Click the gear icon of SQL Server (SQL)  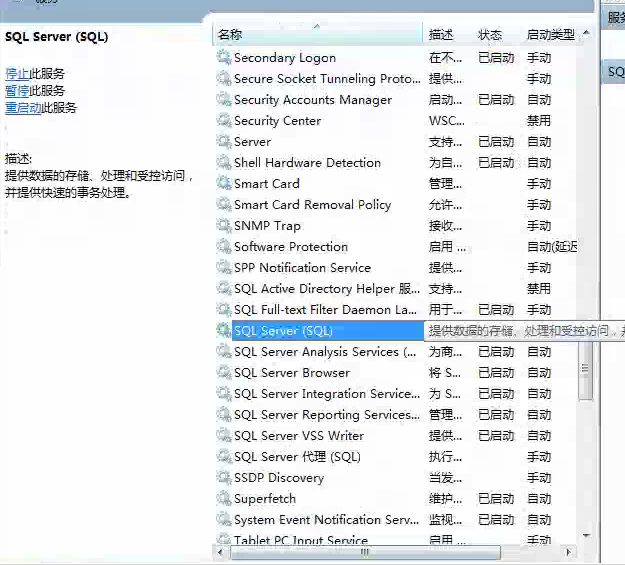[x=224, y=331]
